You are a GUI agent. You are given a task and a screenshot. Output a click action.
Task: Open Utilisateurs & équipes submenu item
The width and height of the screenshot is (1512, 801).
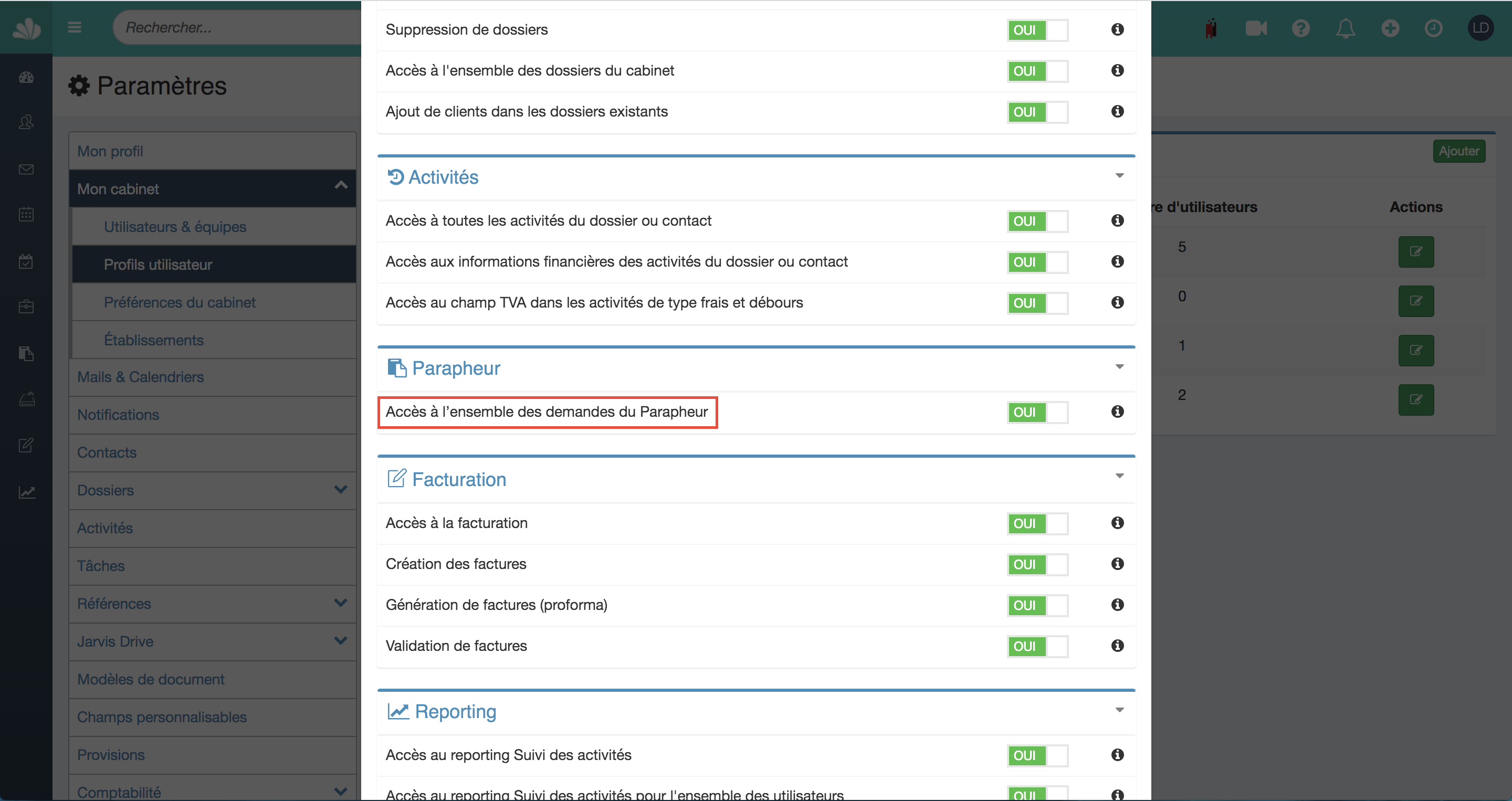point(175,227)
